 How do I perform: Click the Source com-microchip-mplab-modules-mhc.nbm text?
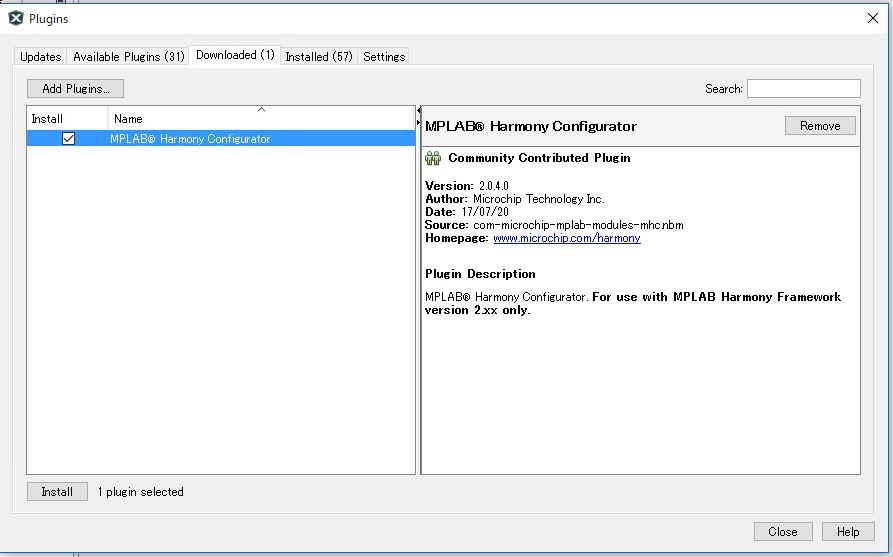click(x=554, y=225)
